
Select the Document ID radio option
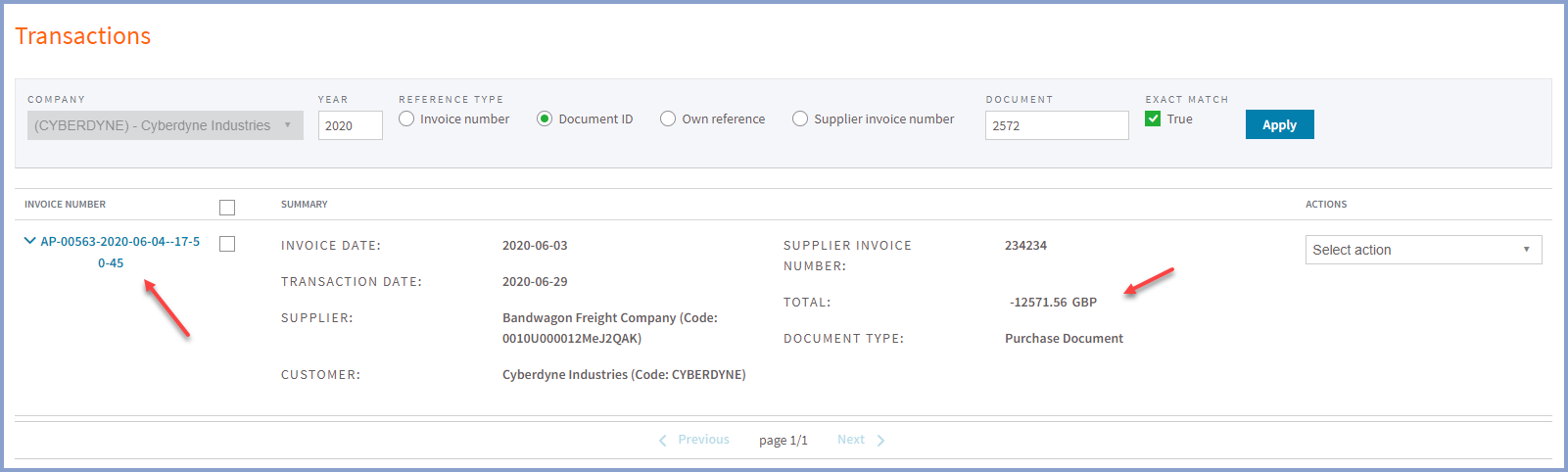coord(545,118)
